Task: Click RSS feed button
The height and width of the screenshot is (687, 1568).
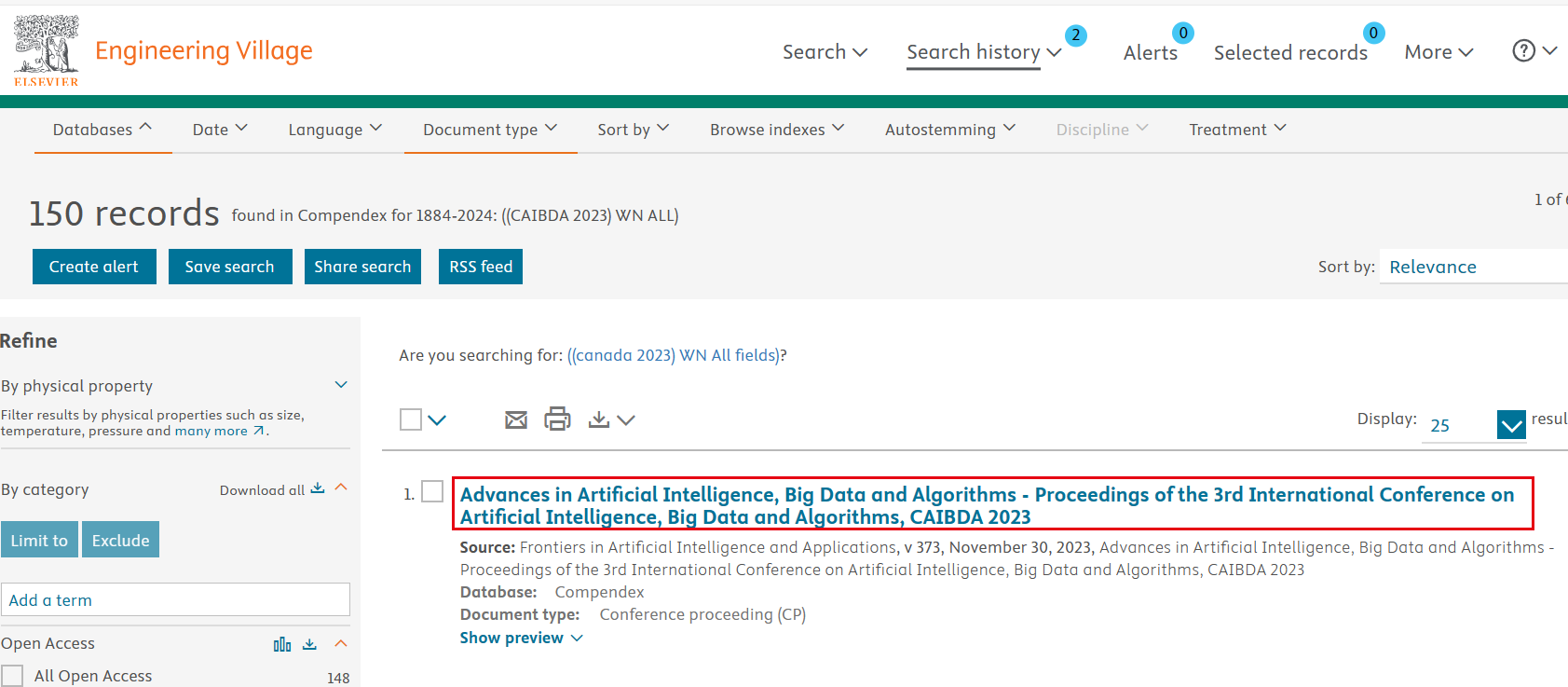Action: tap(481, 267)
